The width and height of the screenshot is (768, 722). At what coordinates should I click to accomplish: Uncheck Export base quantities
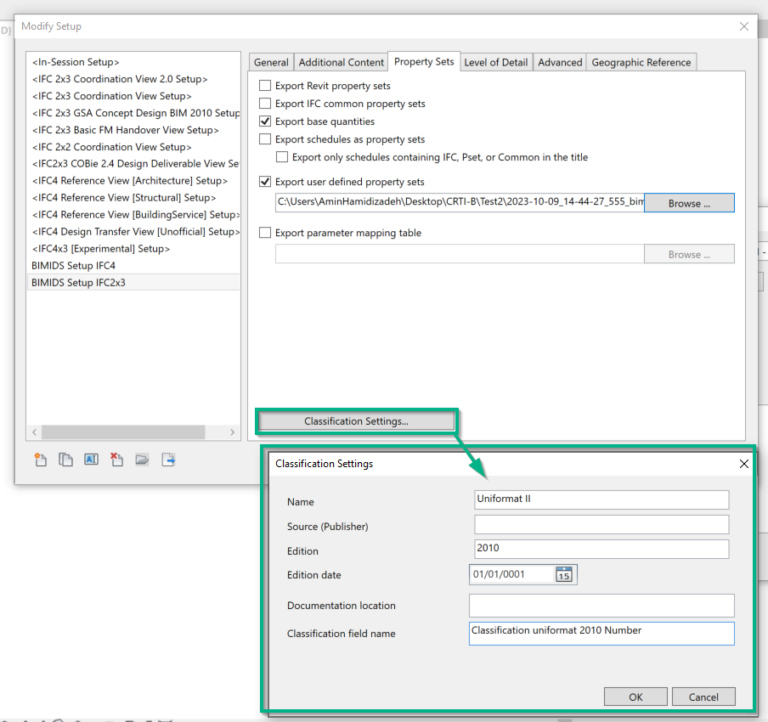click(265, 122)
